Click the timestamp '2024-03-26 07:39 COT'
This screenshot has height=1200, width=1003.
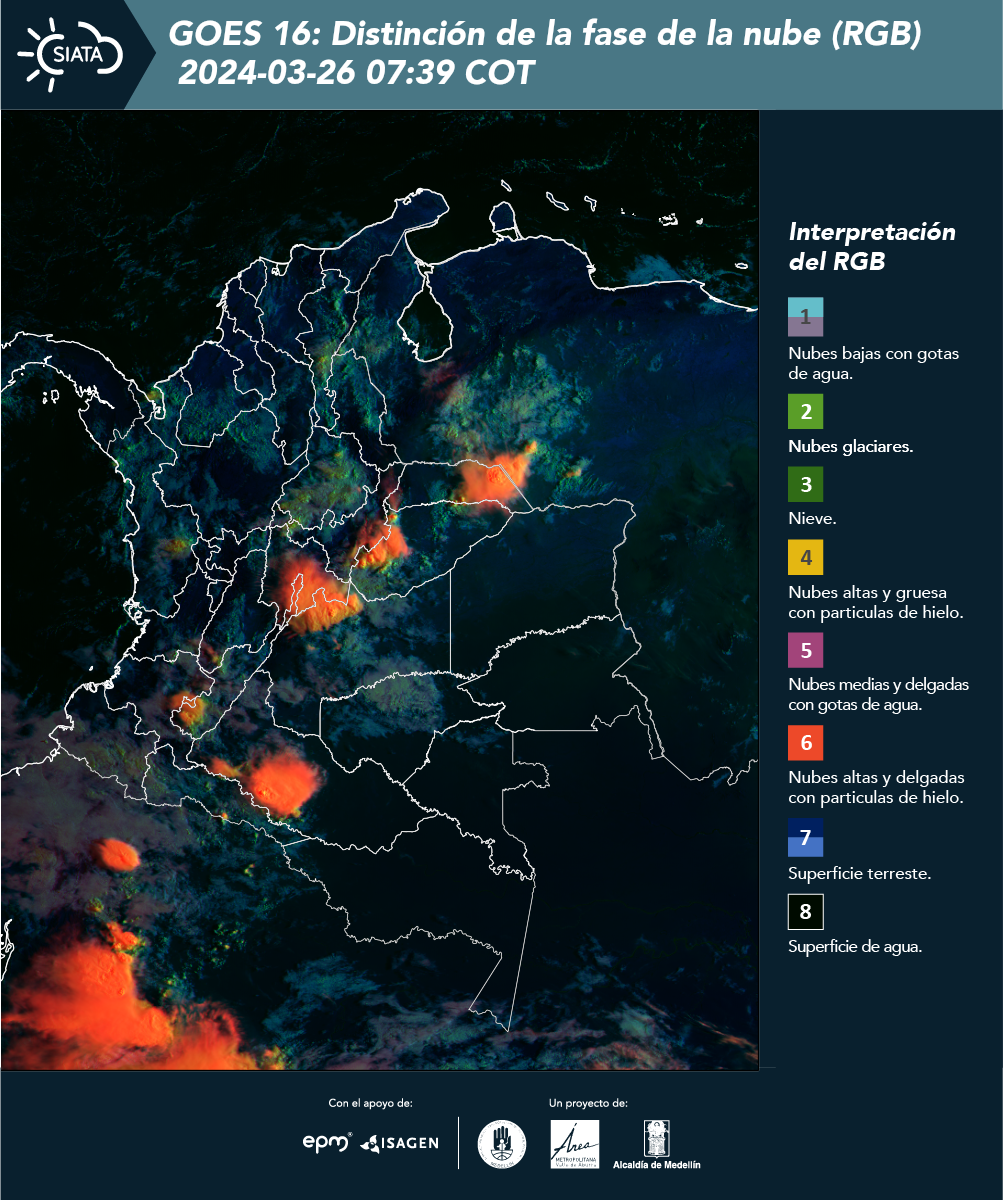point(356,72)
